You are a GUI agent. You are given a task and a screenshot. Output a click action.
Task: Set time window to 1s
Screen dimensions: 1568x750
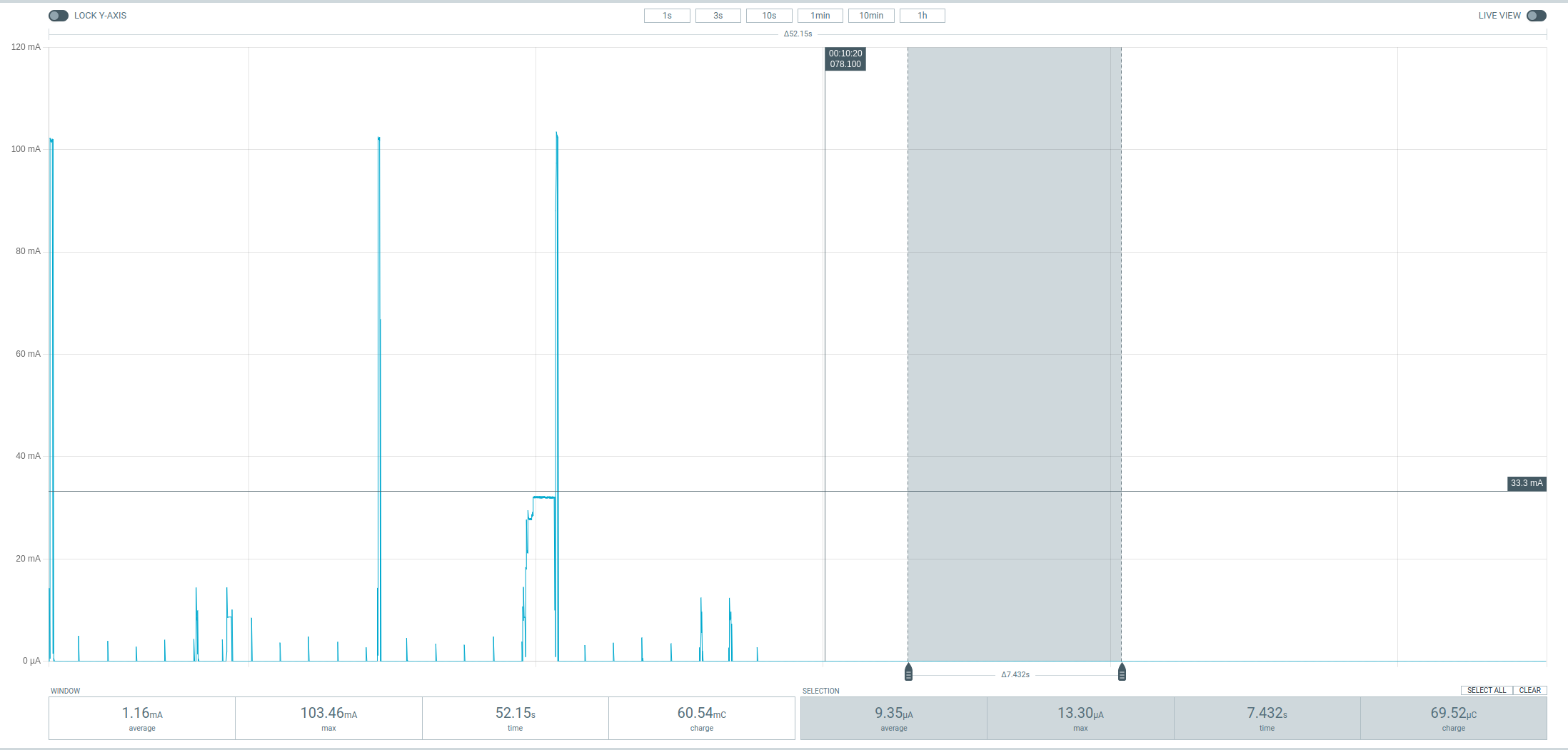(x=666, y=16)
